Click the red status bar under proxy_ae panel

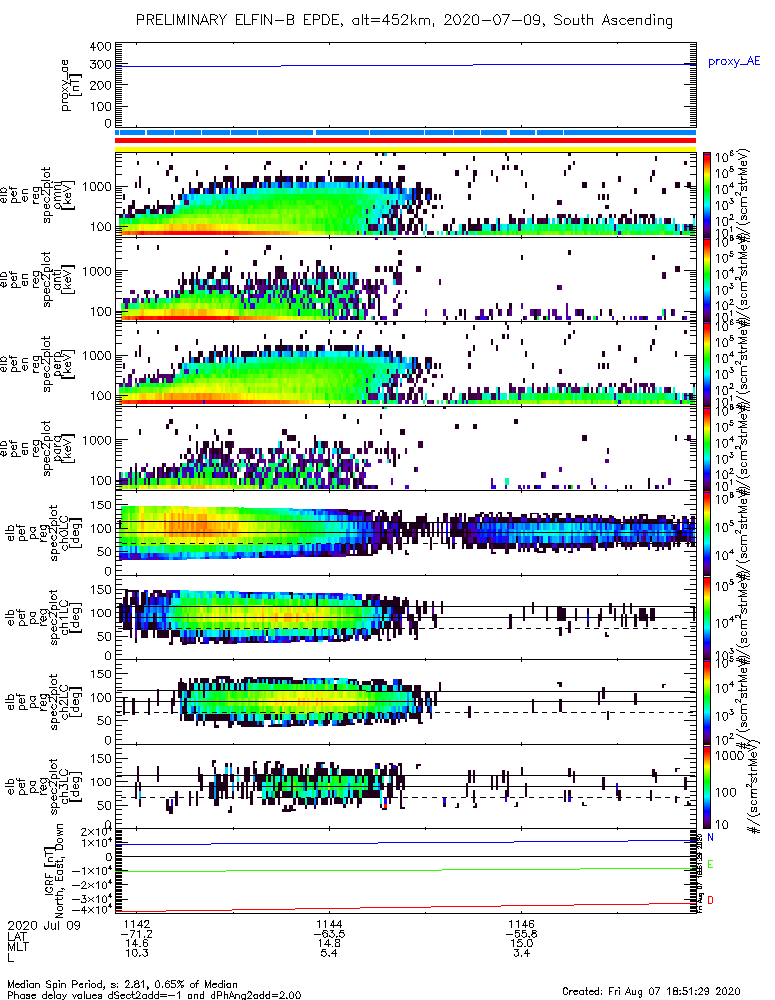click(406, 140)
